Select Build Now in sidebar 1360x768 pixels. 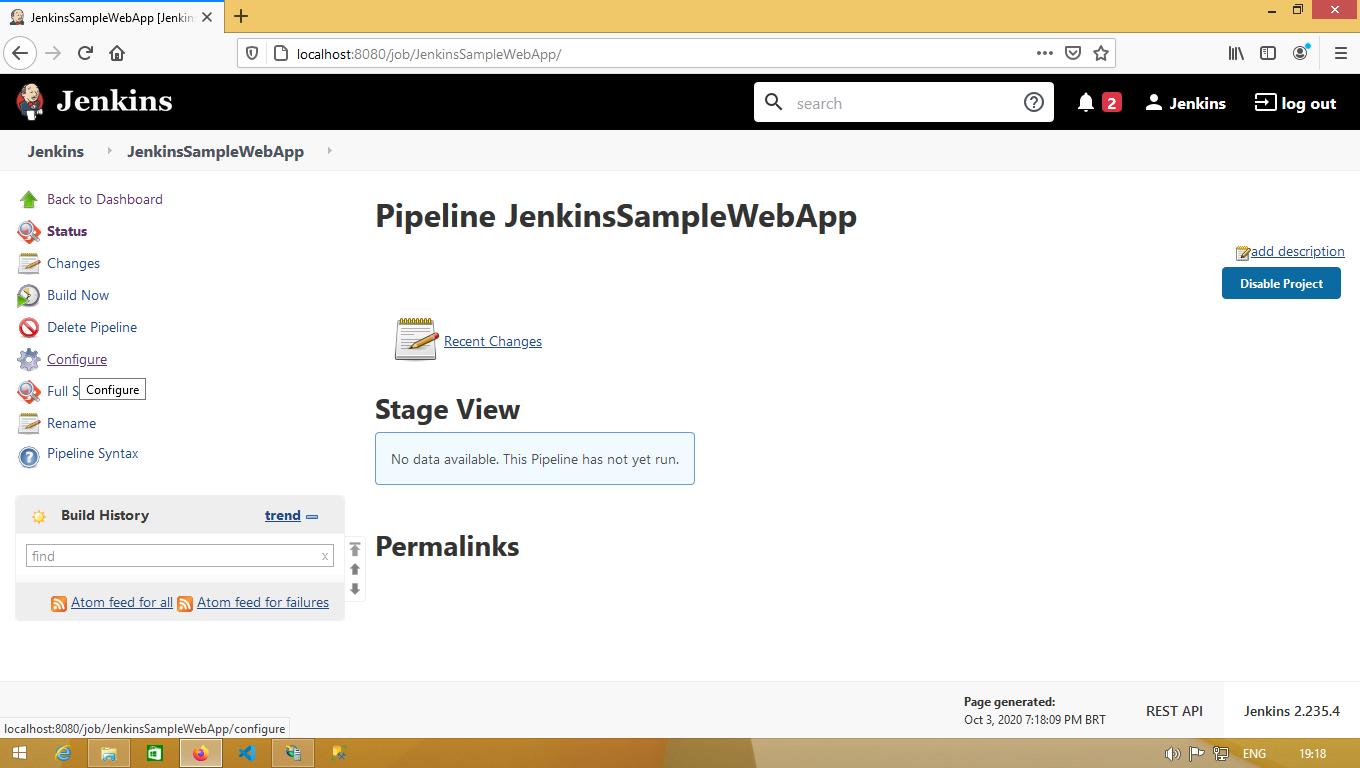[x=78, y=295]
